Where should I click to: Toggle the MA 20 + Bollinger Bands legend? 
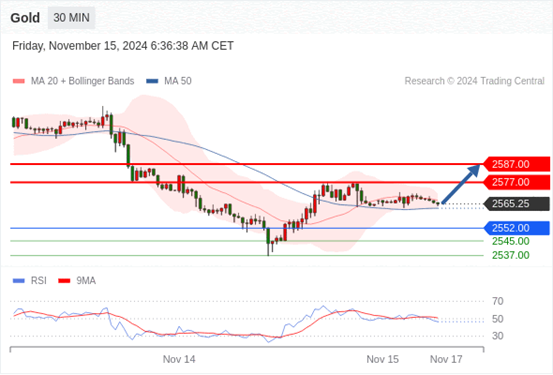click(x=73, y=81)
